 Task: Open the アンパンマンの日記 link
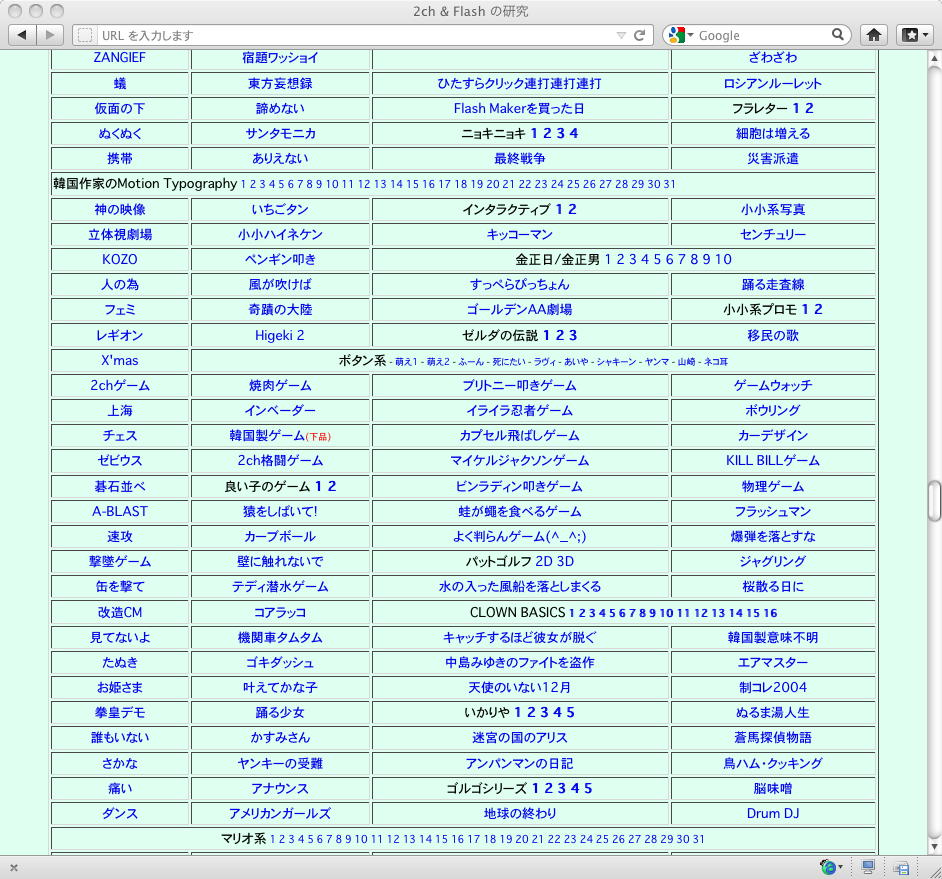coord(519,764)
